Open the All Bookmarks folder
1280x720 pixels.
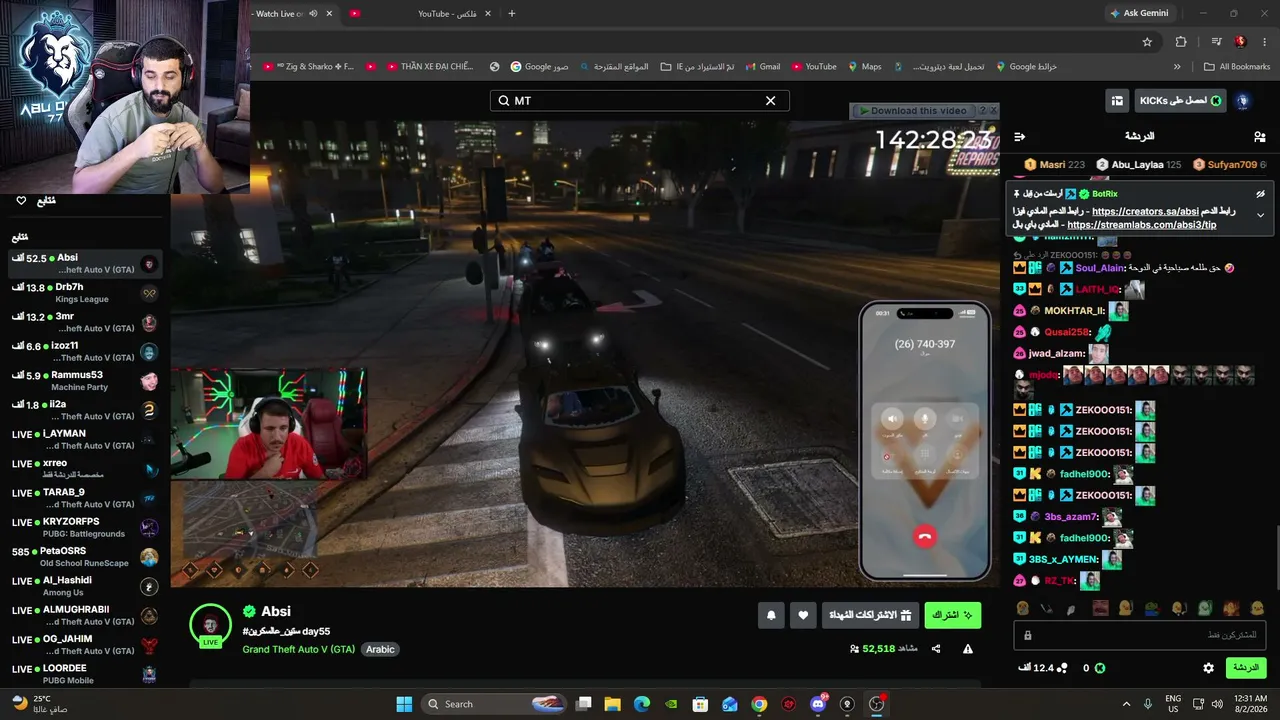tap(1237, 67)
